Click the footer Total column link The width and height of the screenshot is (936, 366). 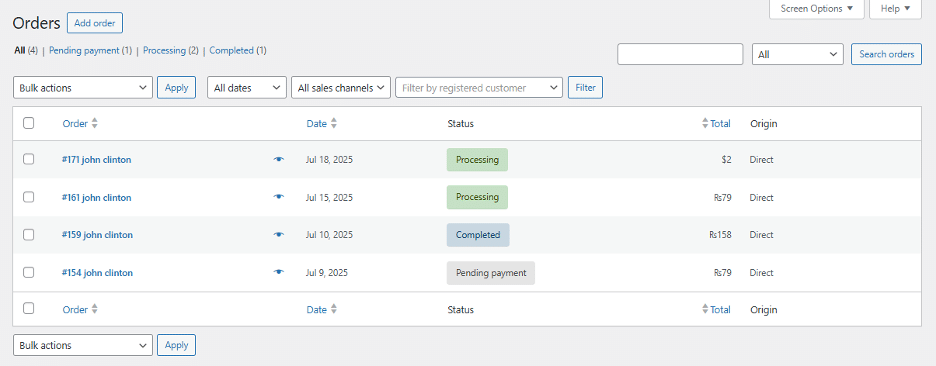click(x=721, y=309)
